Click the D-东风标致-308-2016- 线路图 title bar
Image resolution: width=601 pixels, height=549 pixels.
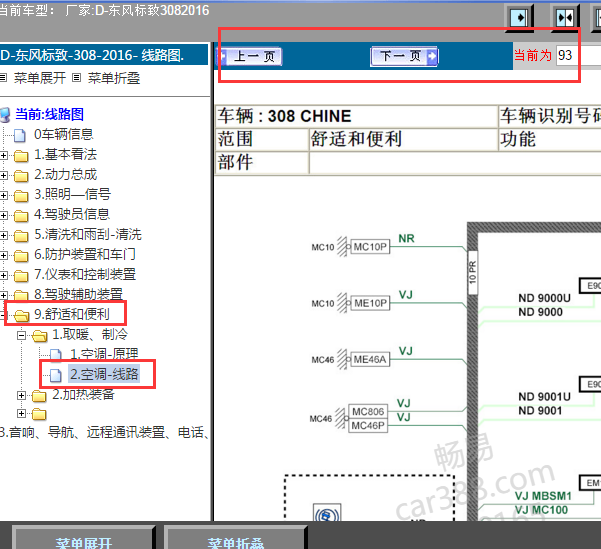pyautogui.click(x=103, y=55)
